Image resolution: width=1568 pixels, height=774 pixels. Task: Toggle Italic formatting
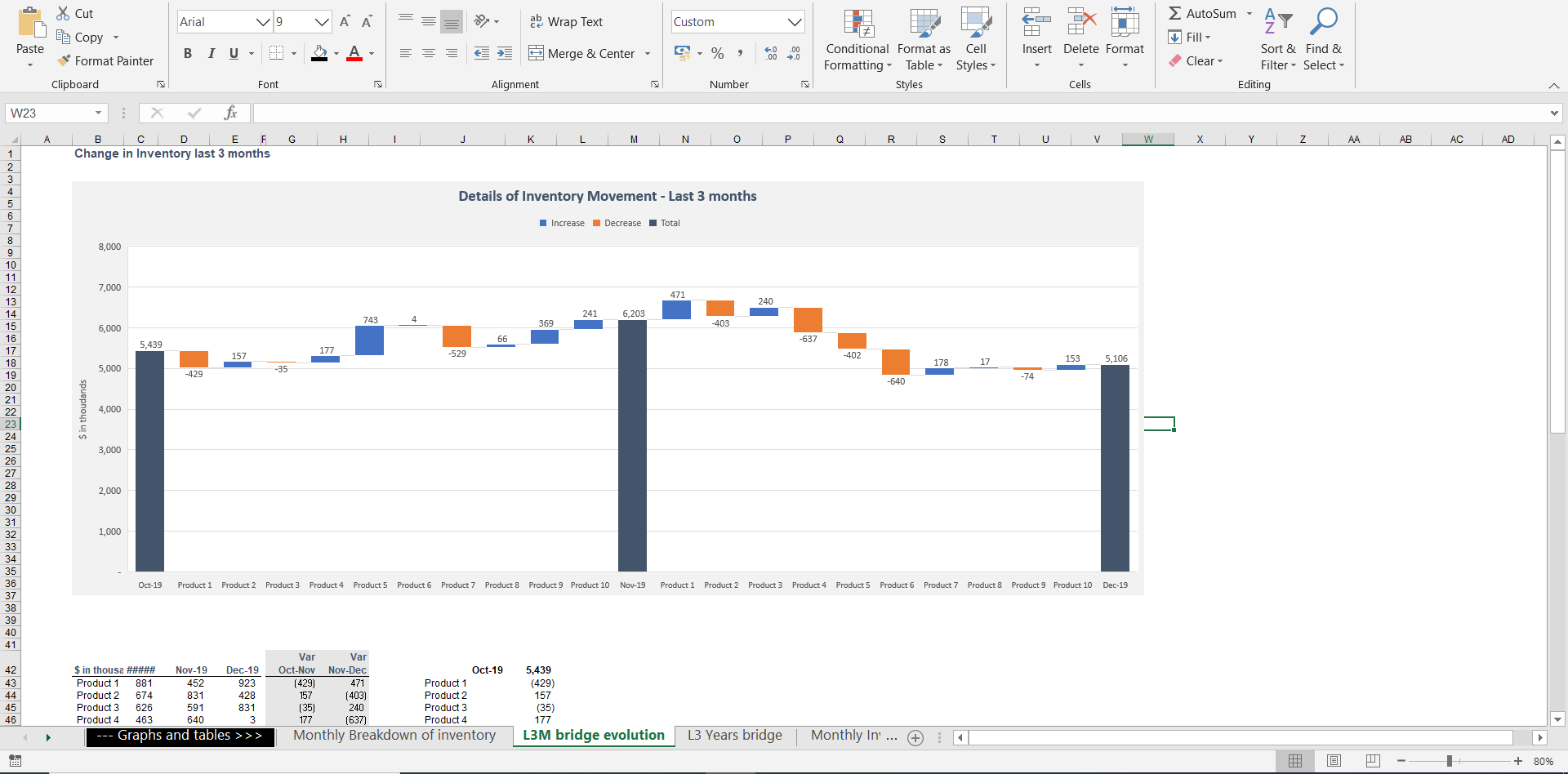click(211, 53)
